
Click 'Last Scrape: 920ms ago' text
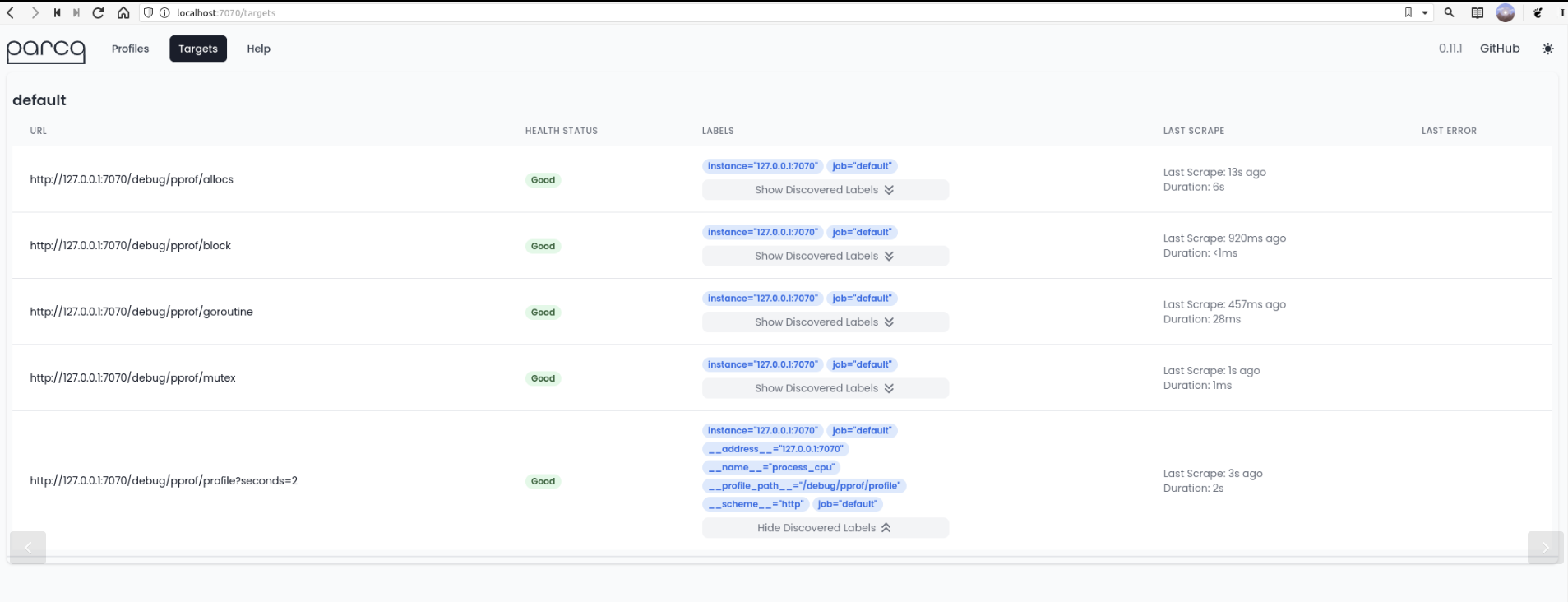[1224, 238]
